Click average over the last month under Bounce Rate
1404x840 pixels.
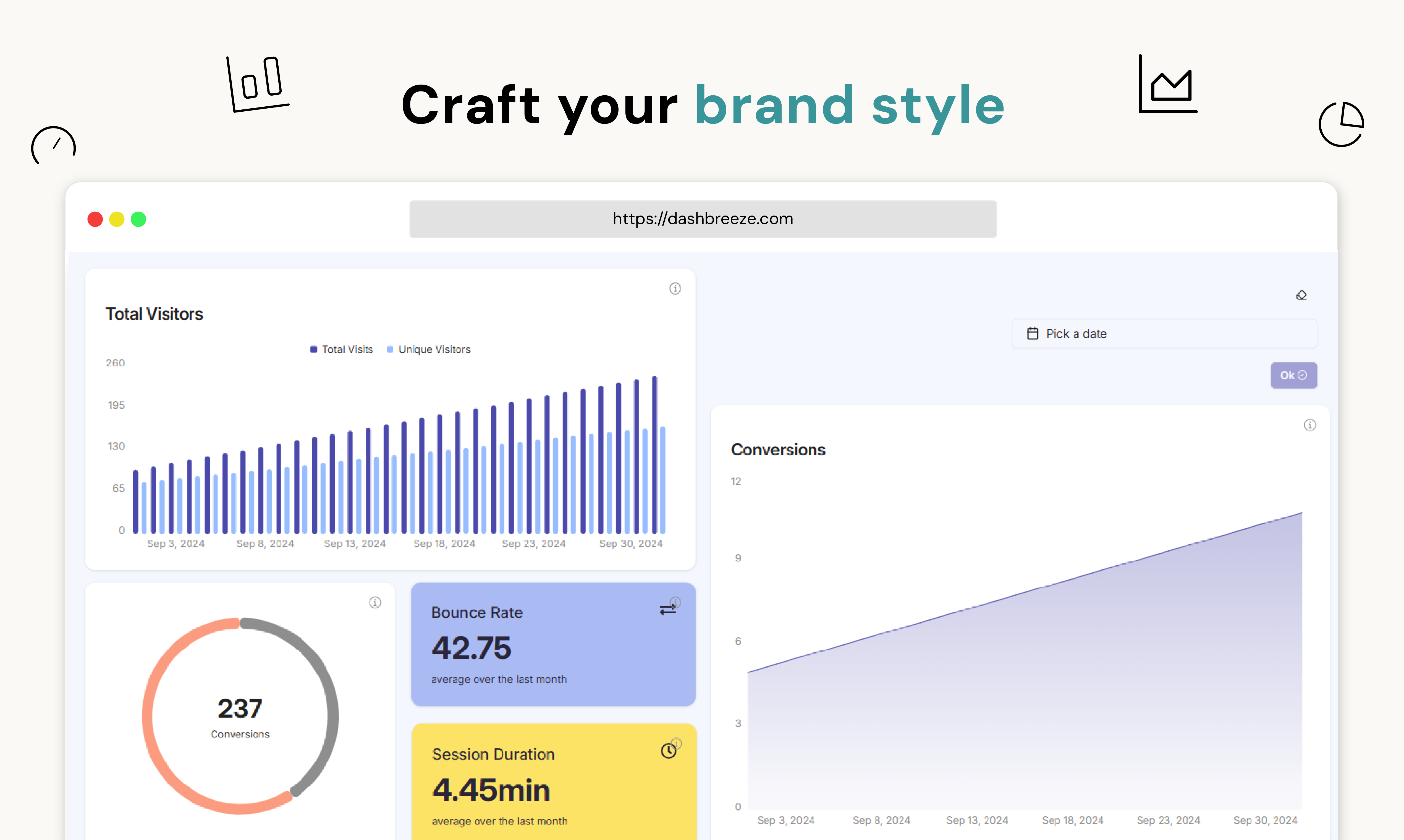(x=499, y=679)
